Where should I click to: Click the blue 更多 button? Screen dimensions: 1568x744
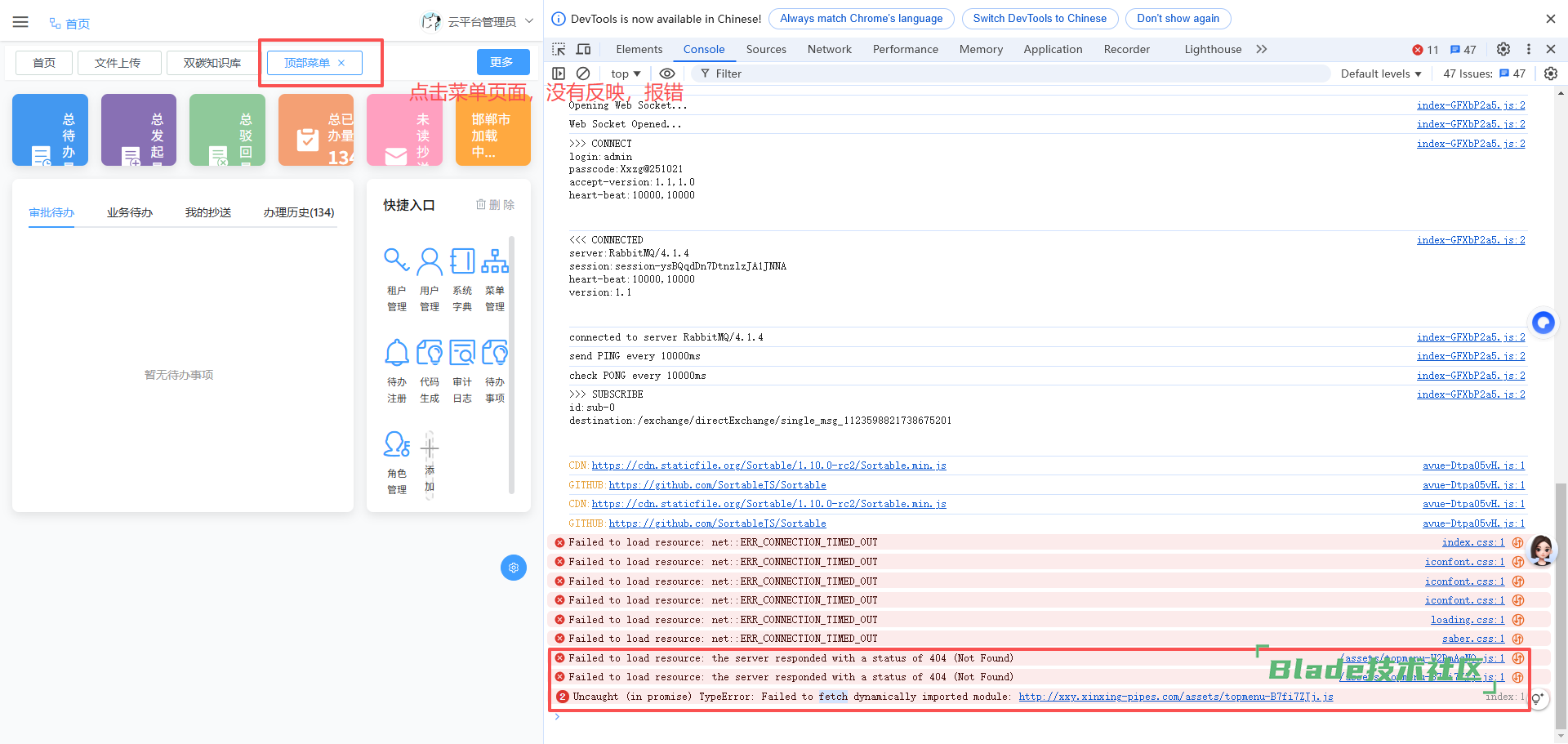(x=502, y=62)
